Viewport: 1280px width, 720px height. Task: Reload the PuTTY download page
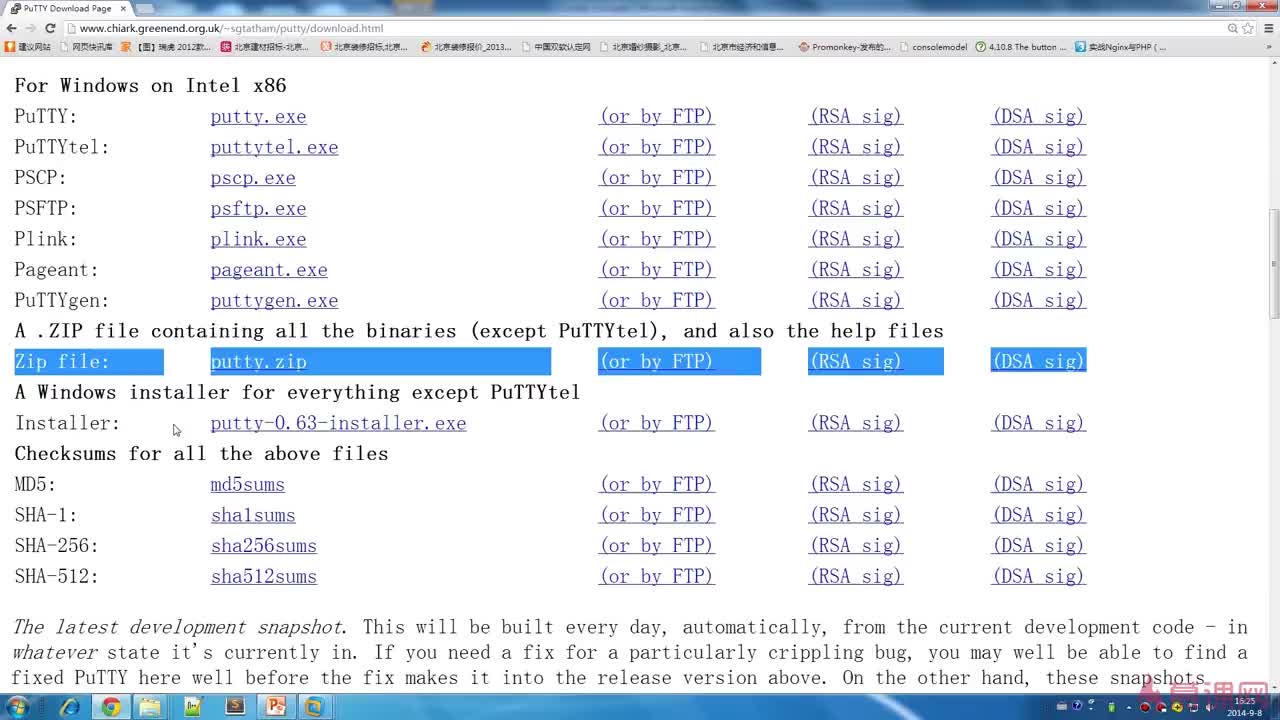pos(50,28)
